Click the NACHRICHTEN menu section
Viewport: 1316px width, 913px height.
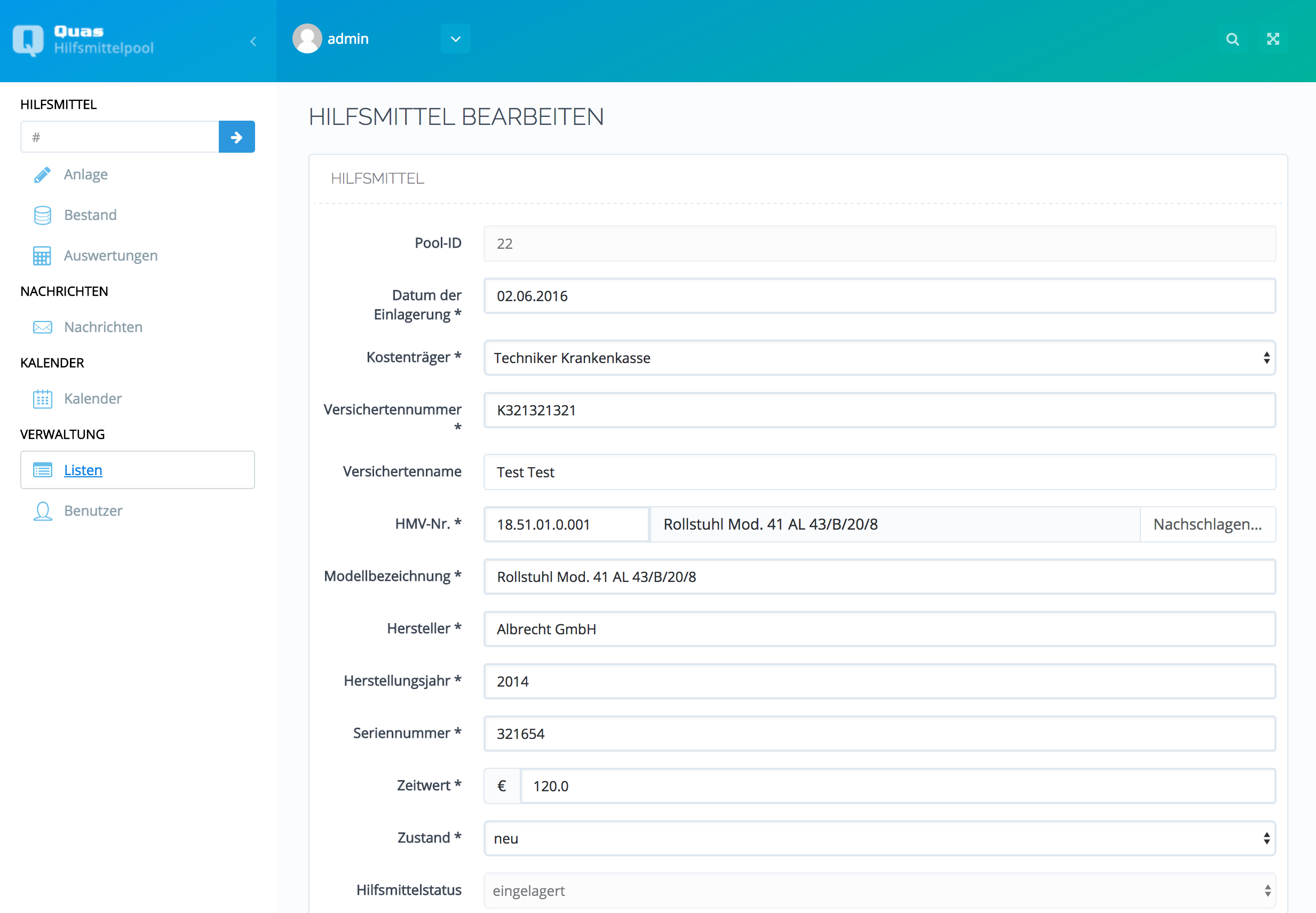tap(64, 291)
